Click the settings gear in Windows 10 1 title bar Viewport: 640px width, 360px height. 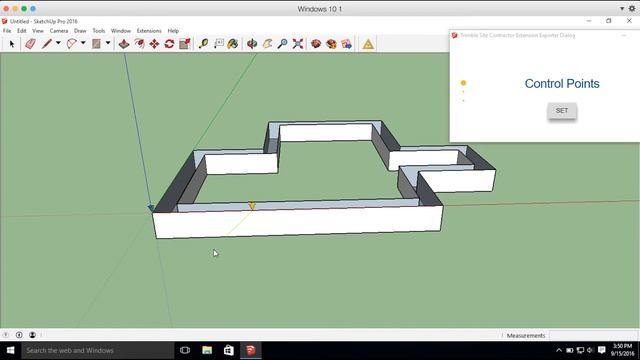click(x=632, y=9)
